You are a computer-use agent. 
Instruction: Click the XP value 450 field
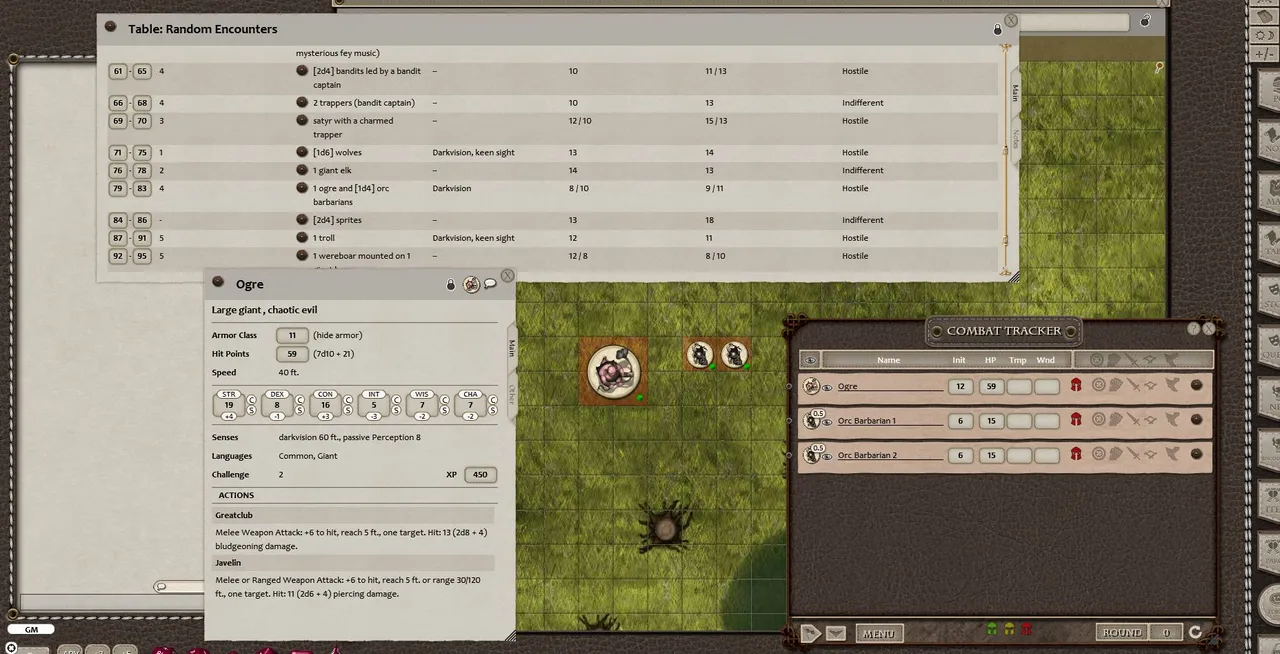[480, 475]
